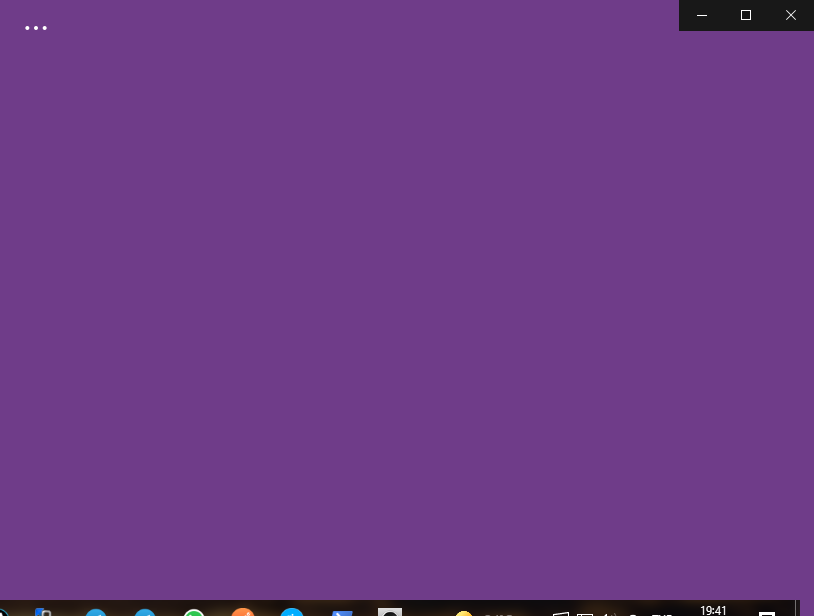Launch the orange browser icon on the taskbar
814x616 pixels.
click(x=243, y=614)
